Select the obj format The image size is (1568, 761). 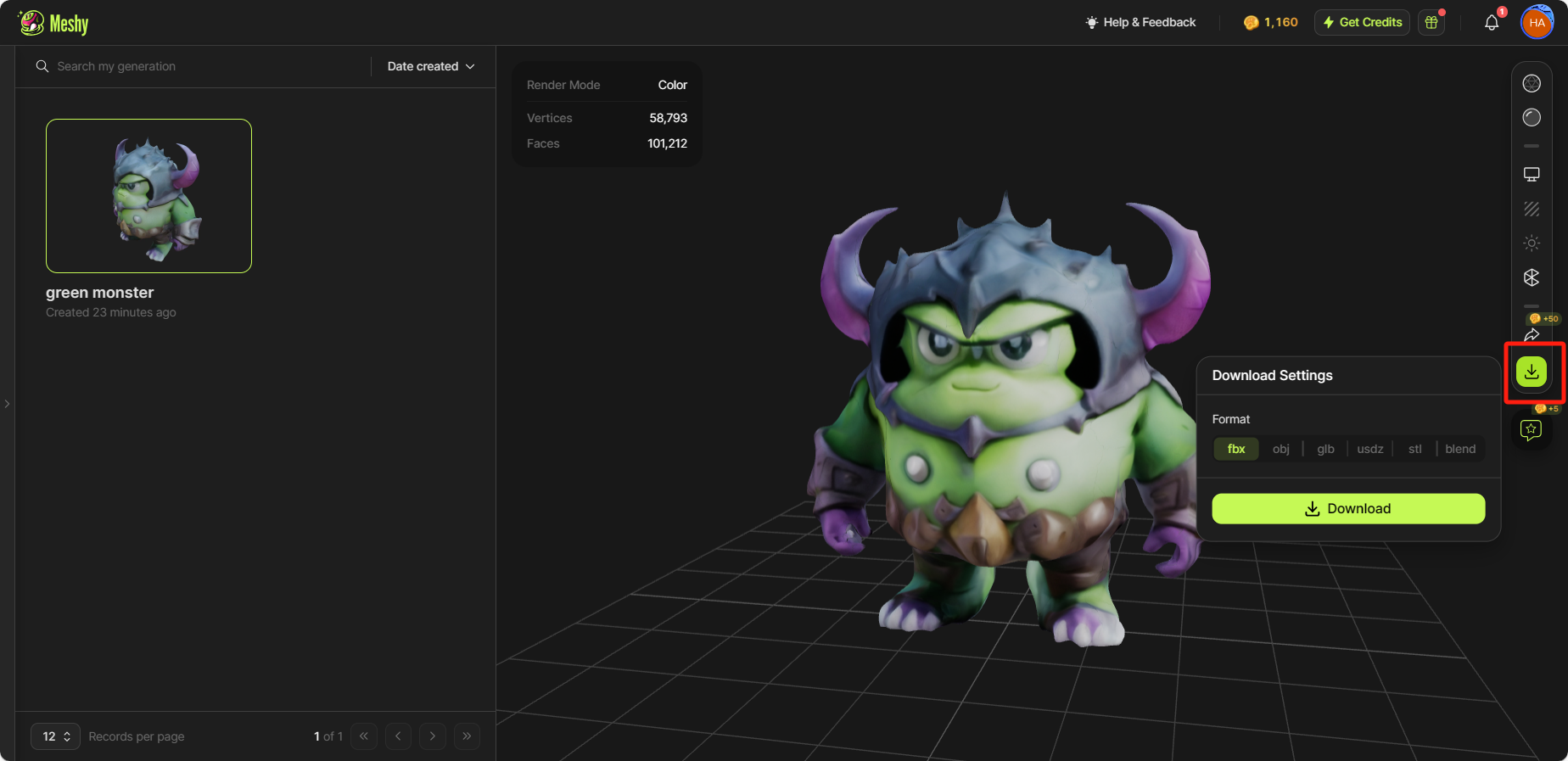(1281, 449)
